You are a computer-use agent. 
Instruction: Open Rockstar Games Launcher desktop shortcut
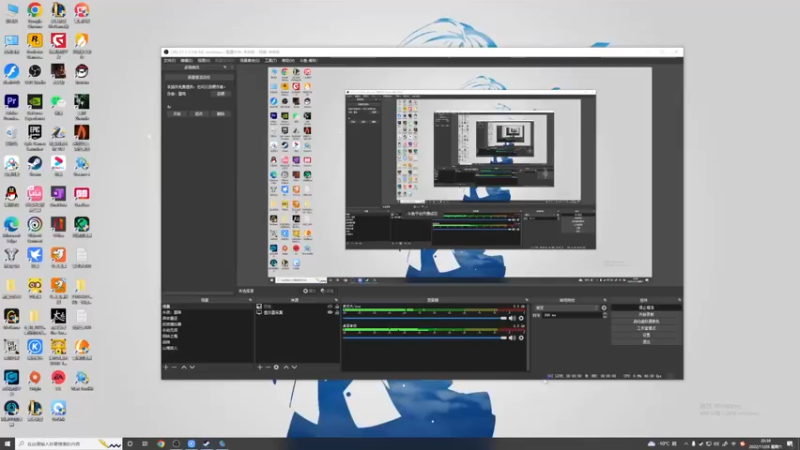(x=35, y=46)
